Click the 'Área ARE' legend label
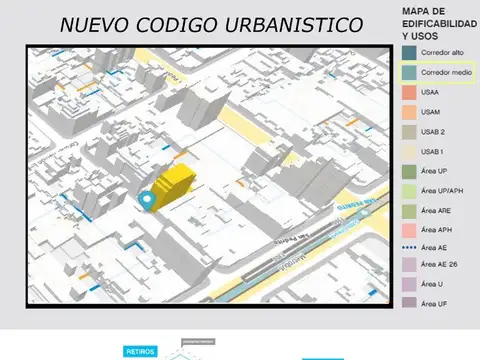480x360 pixels. point(436,210)
